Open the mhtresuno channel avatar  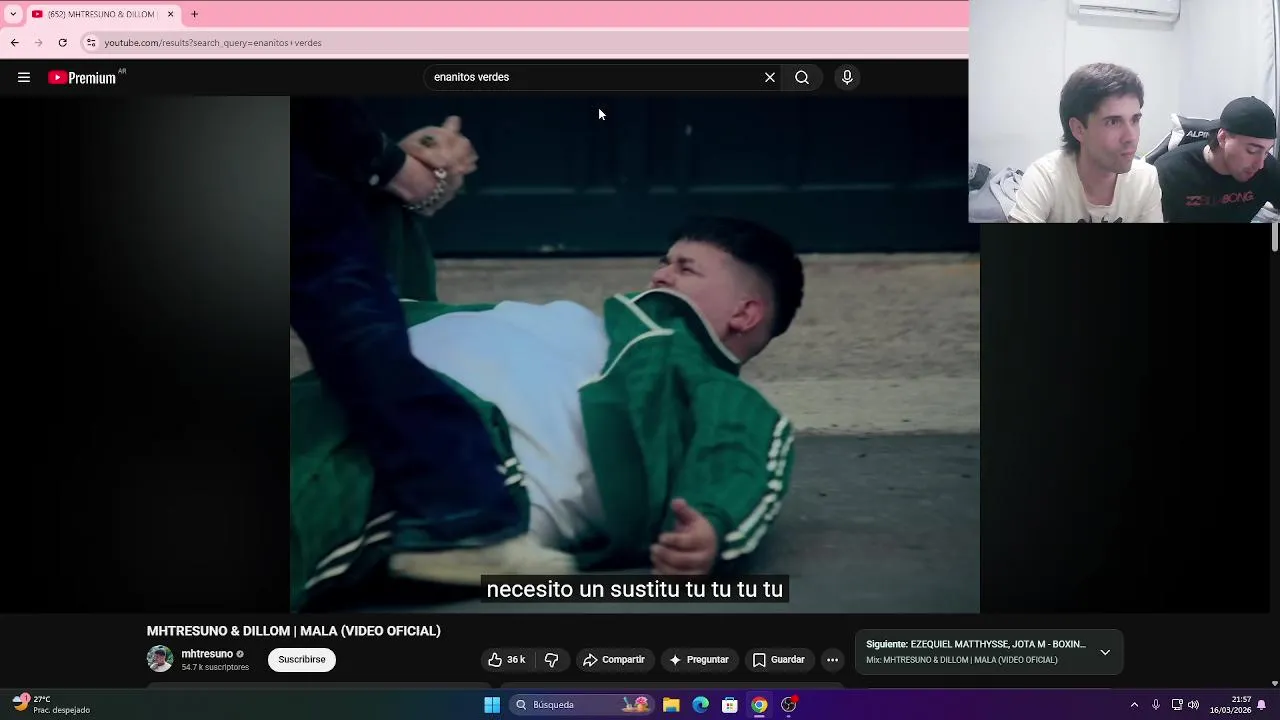click(160, 659)
